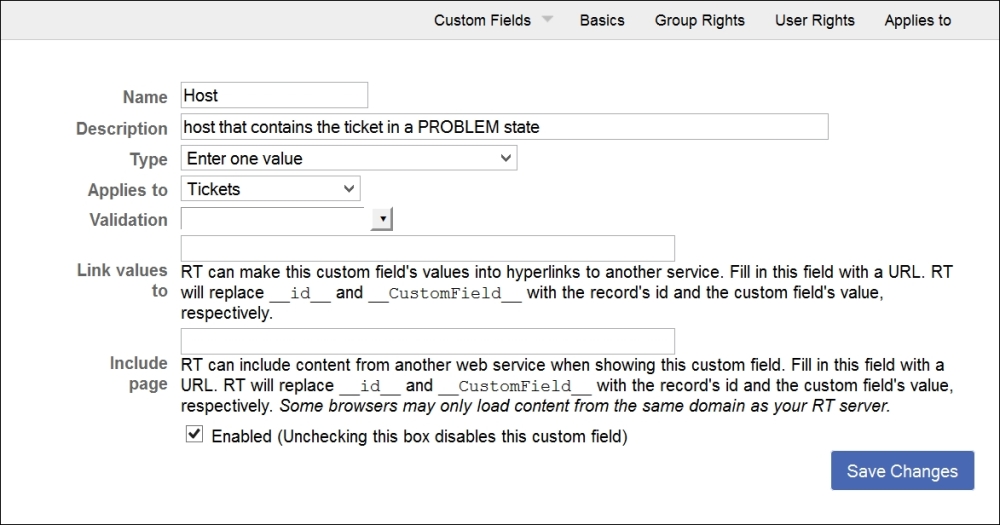
Task: Uncheck the Enabled checkbox
Action: tap(195, 435)
